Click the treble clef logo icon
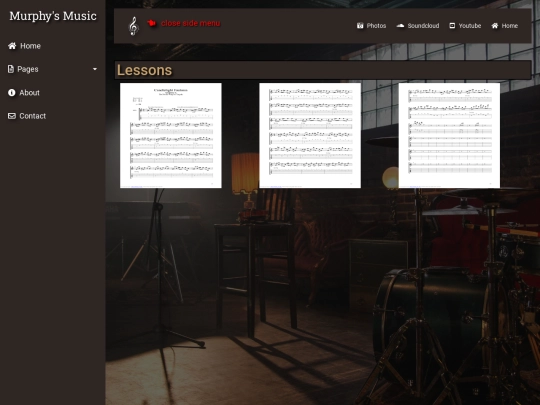Image resolution: width=540 pixels, height=405 pixels. pyautogui.click(x=134, y=26)
